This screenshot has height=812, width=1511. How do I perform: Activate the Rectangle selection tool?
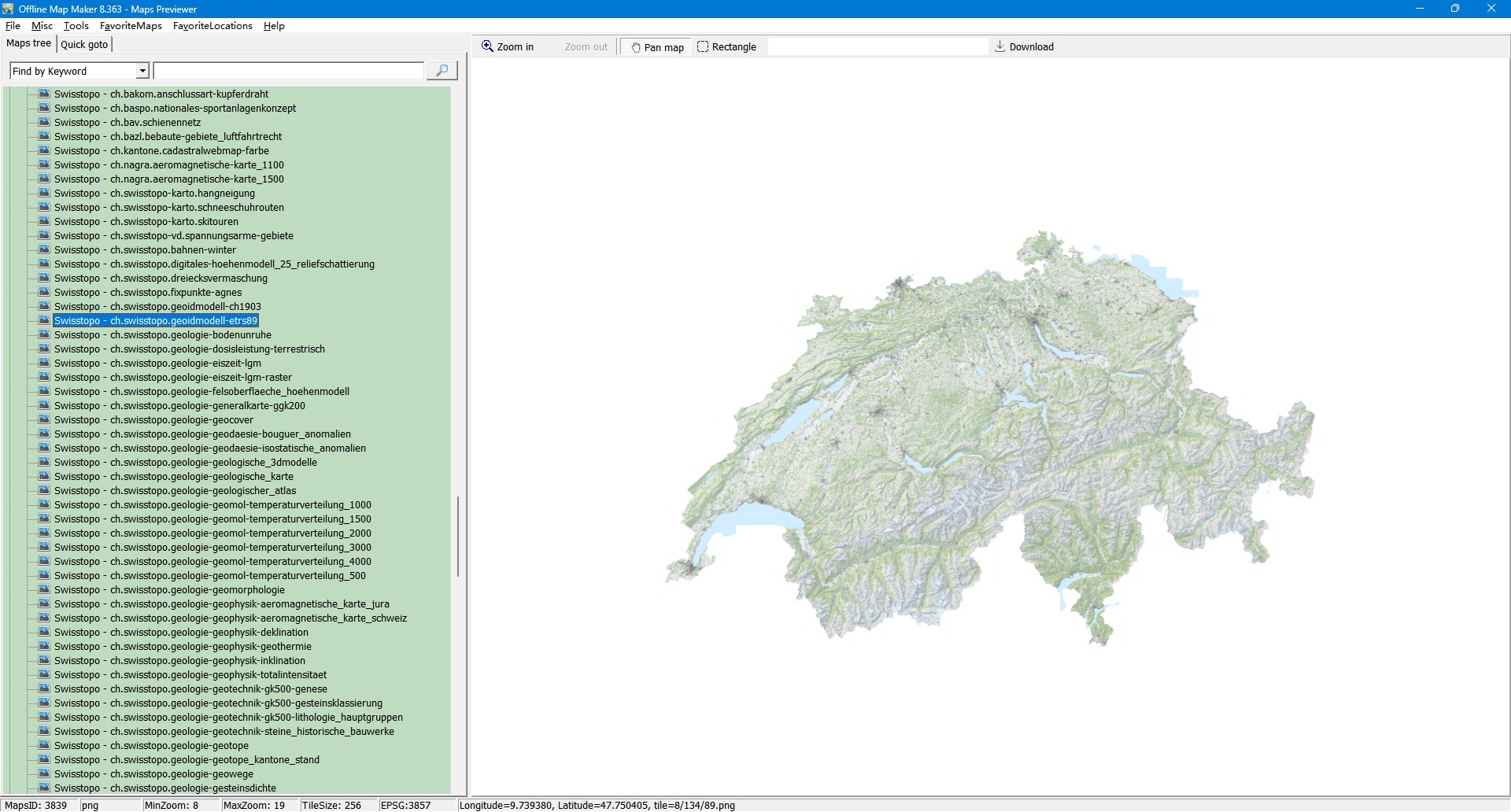pyautogui.click(x=726, y=47)
